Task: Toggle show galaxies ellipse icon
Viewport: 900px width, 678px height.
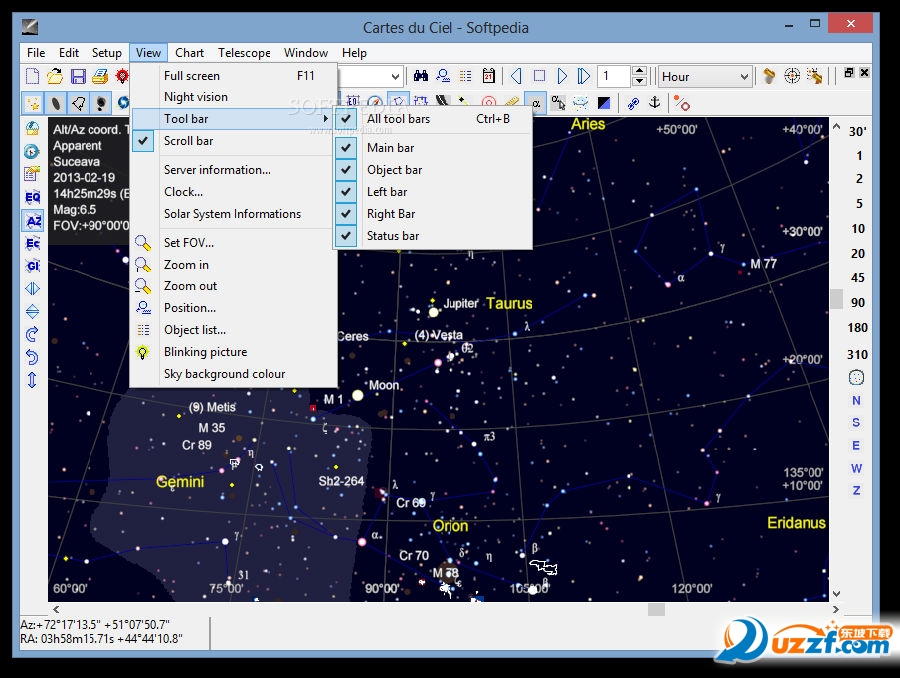Action: pyautogui.click(x=56, y=103)
